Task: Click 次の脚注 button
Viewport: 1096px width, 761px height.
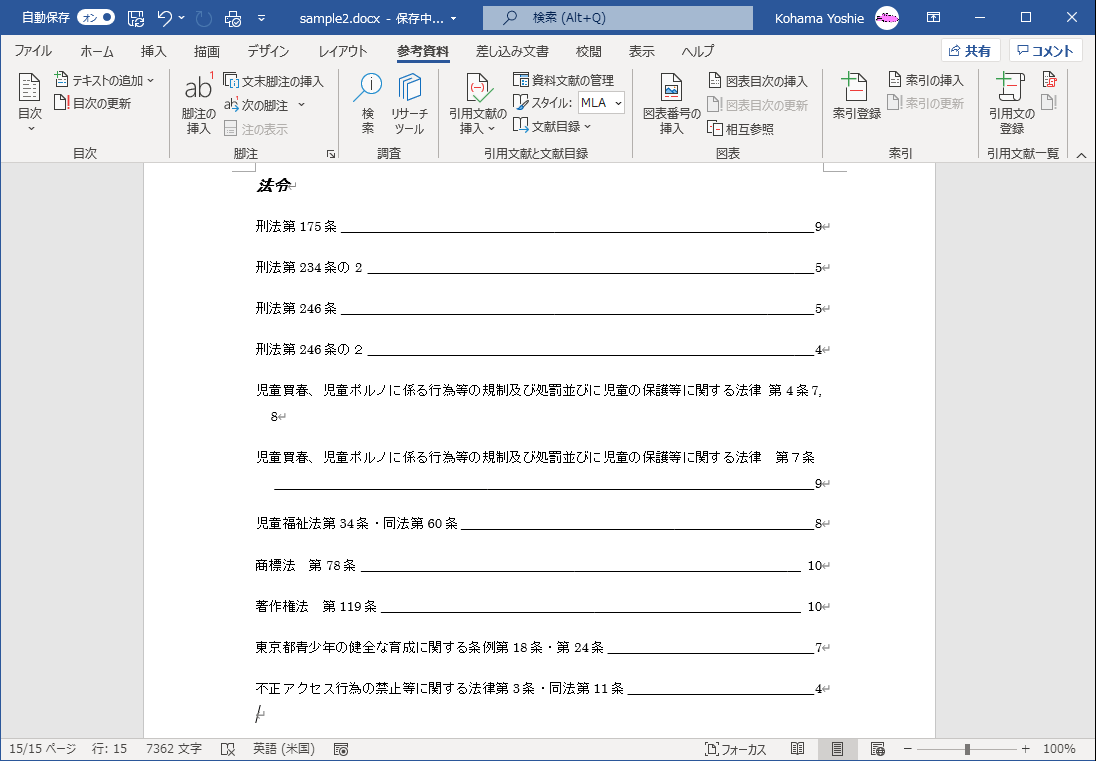Action: tap(256, 105)
